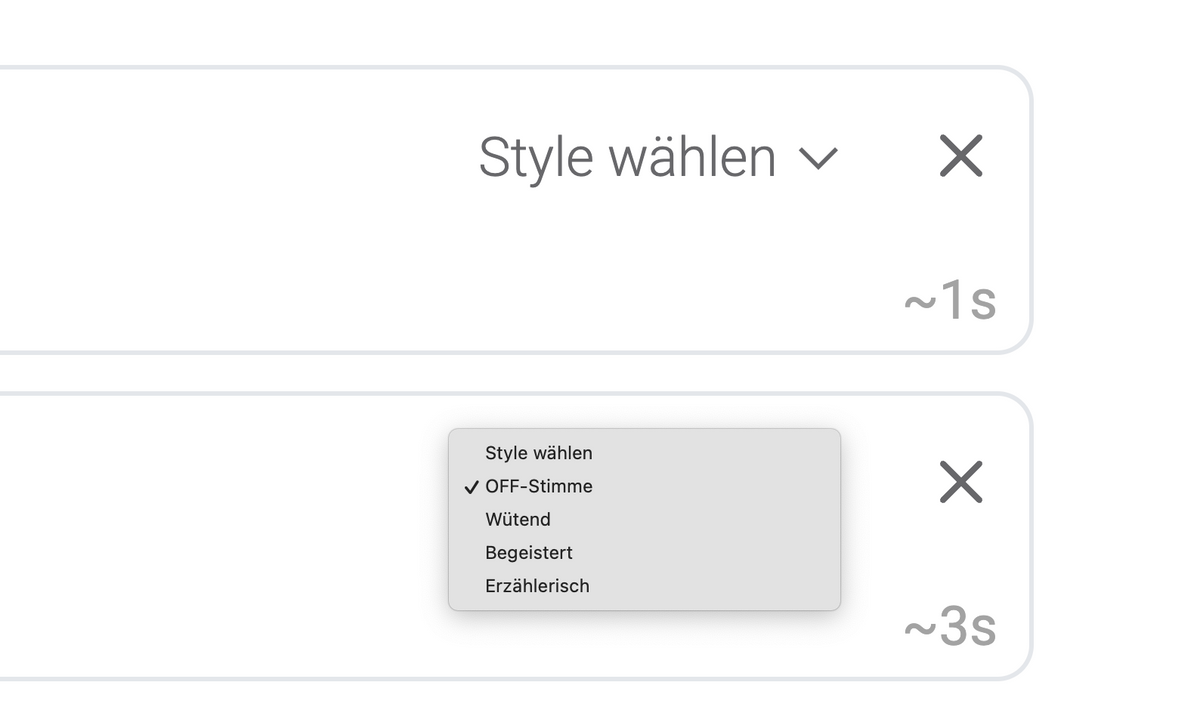This screenshot has width=1200, height=713.
Task: Click the chevron arrow beside Style wählen
Action: [x=818, y=158]
